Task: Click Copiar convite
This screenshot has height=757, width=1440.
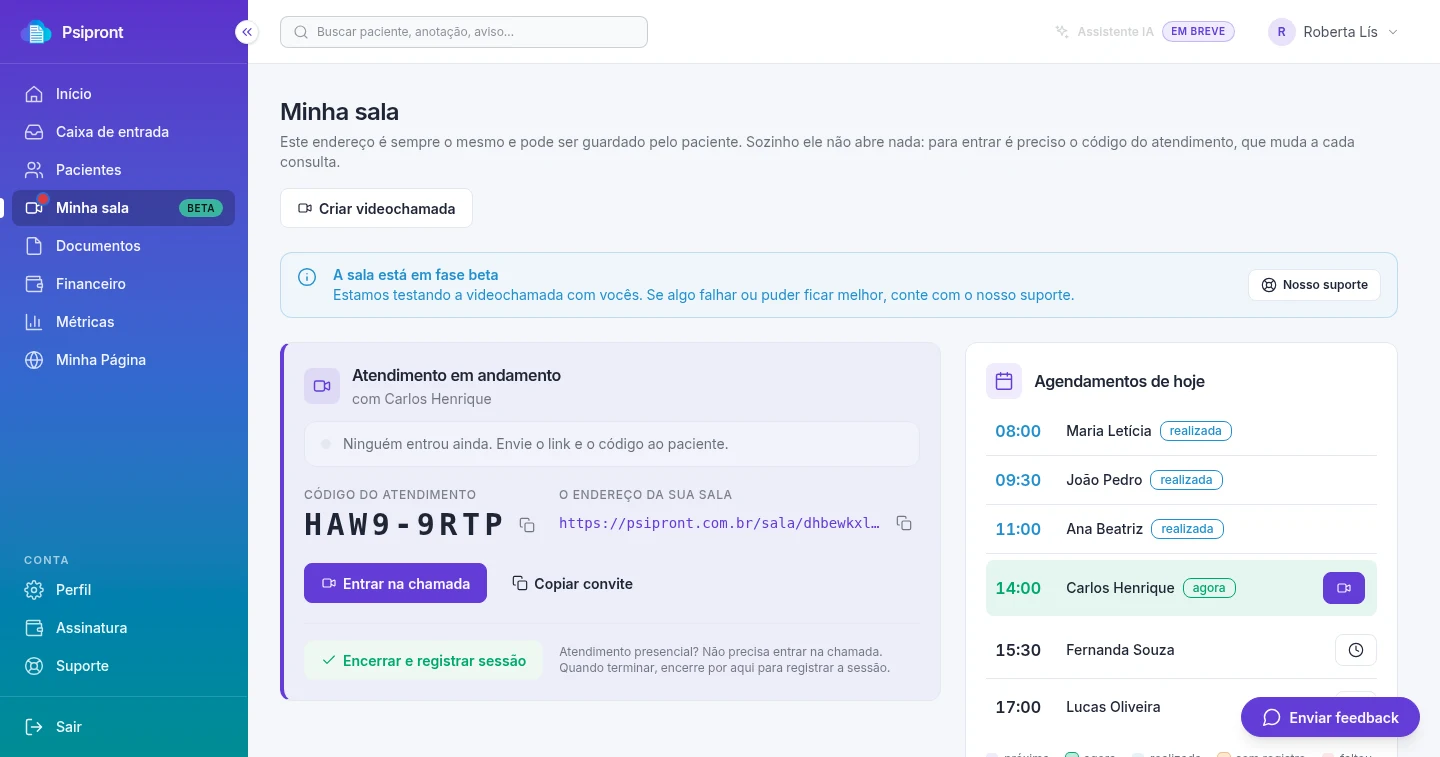Action: [x=572, y=583]
